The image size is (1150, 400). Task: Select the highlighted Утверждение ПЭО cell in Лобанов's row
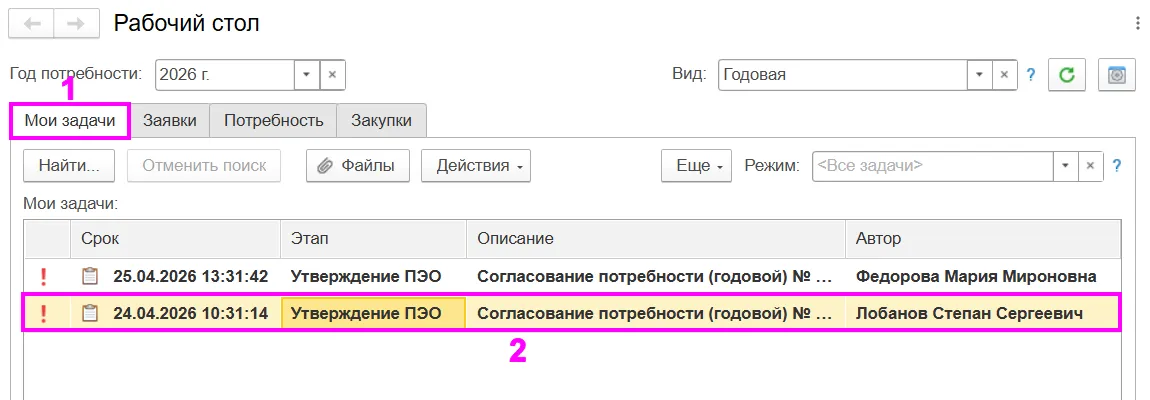click(373, 313)
